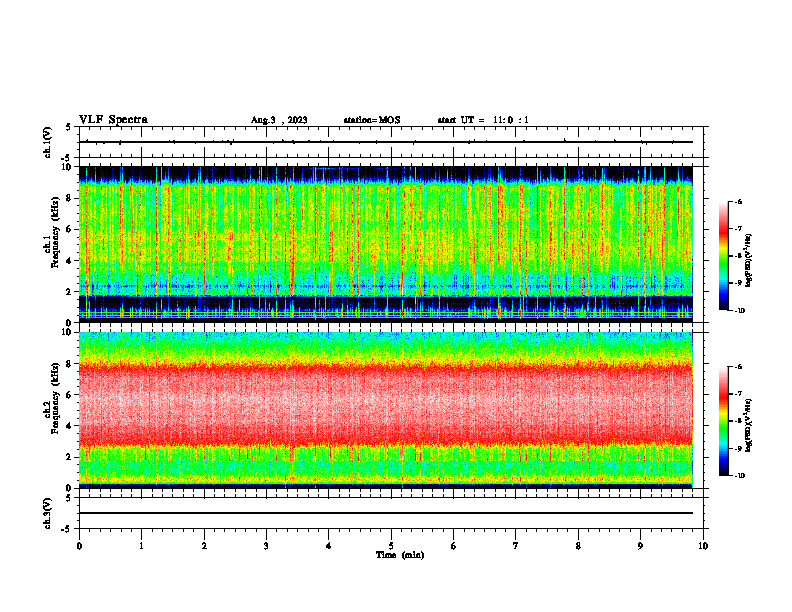Click time axis tick label "0"
792x612 pixels.
click(79, 546)
